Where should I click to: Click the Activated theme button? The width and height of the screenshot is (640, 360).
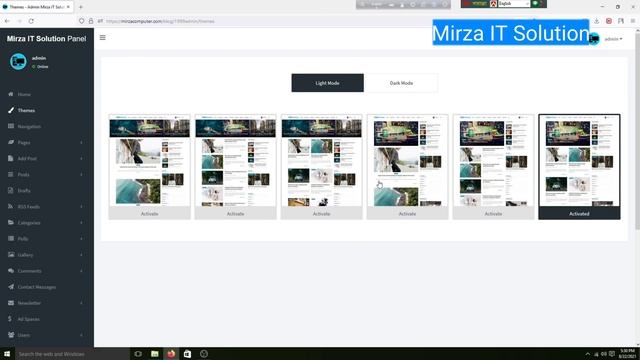coord(579,213)
